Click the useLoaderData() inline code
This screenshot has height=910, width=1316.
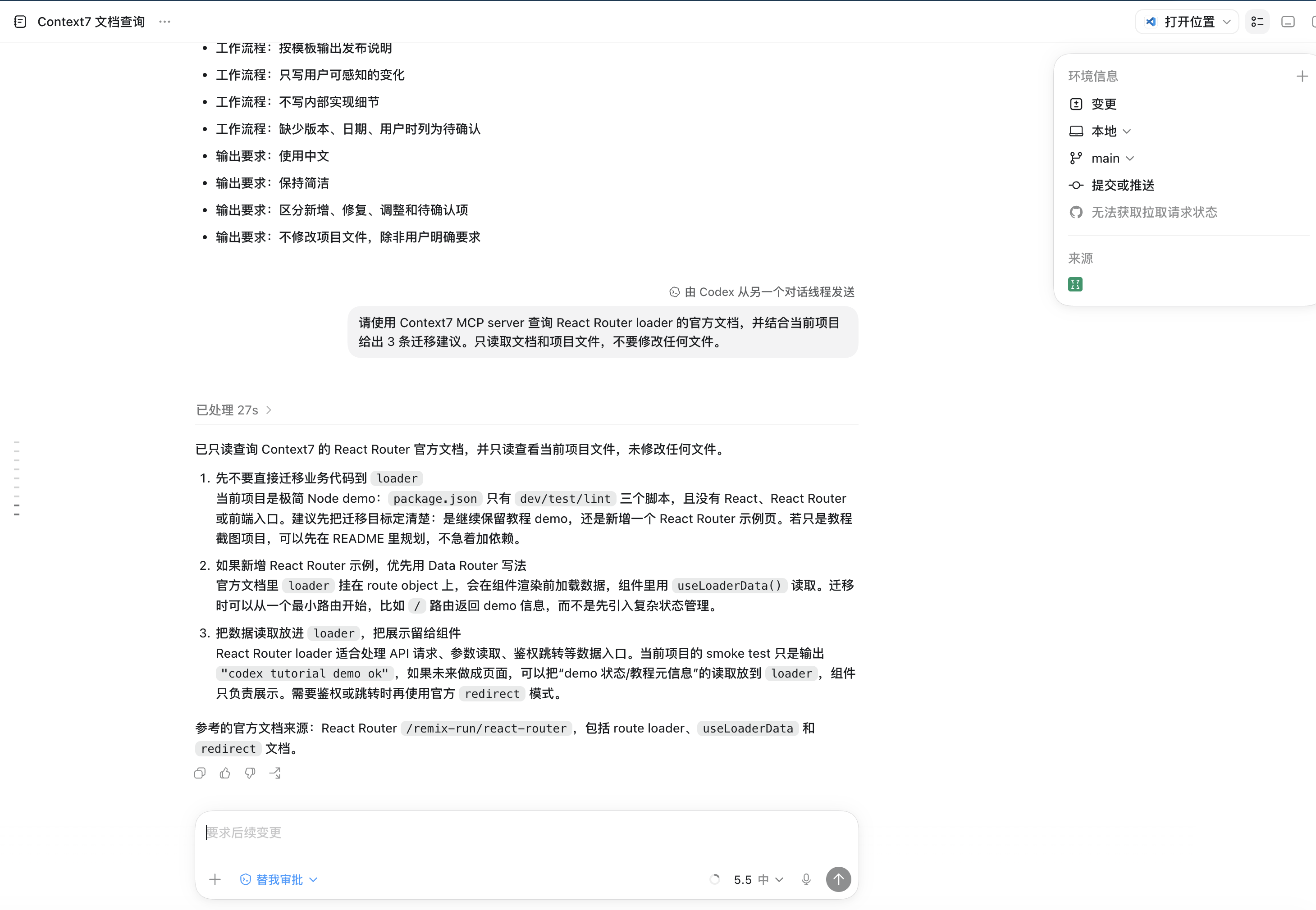click(x=730, y=586)
